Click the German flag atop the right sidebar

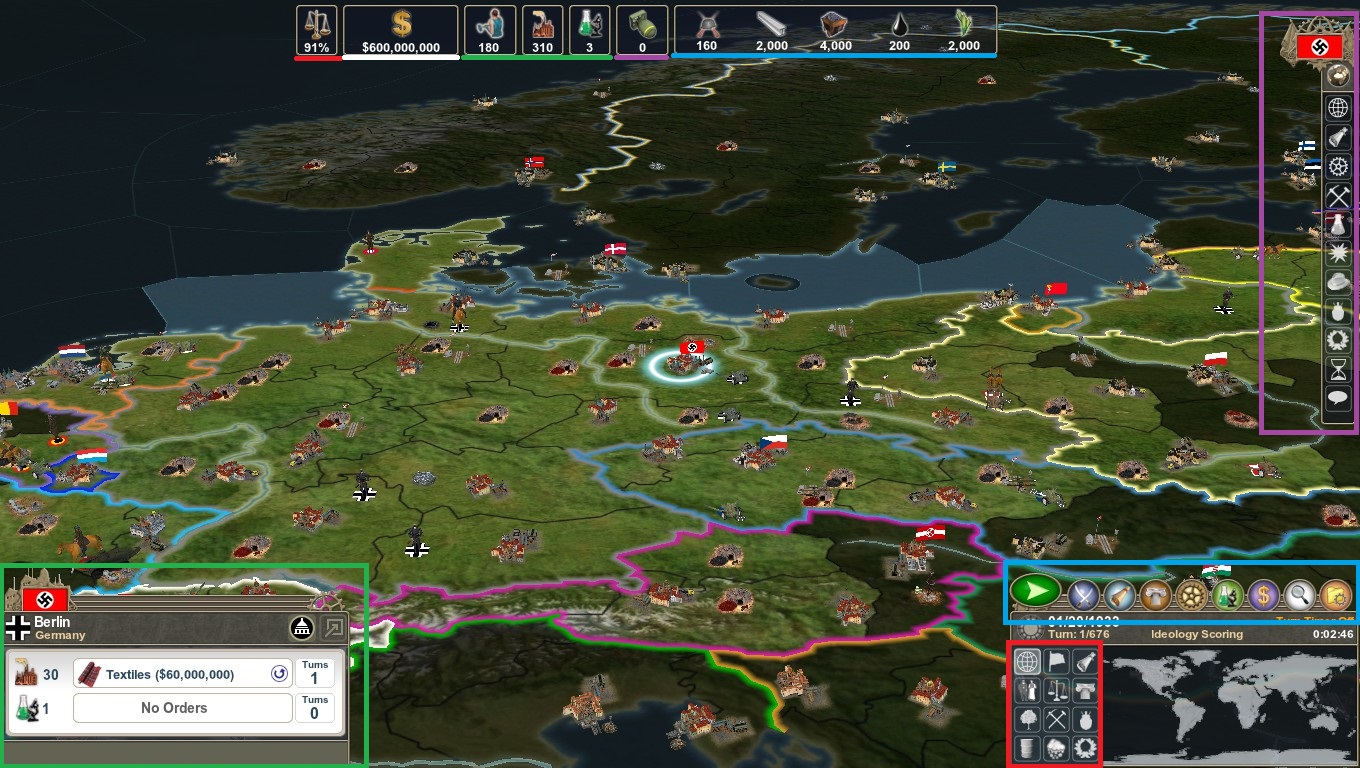1320,47
